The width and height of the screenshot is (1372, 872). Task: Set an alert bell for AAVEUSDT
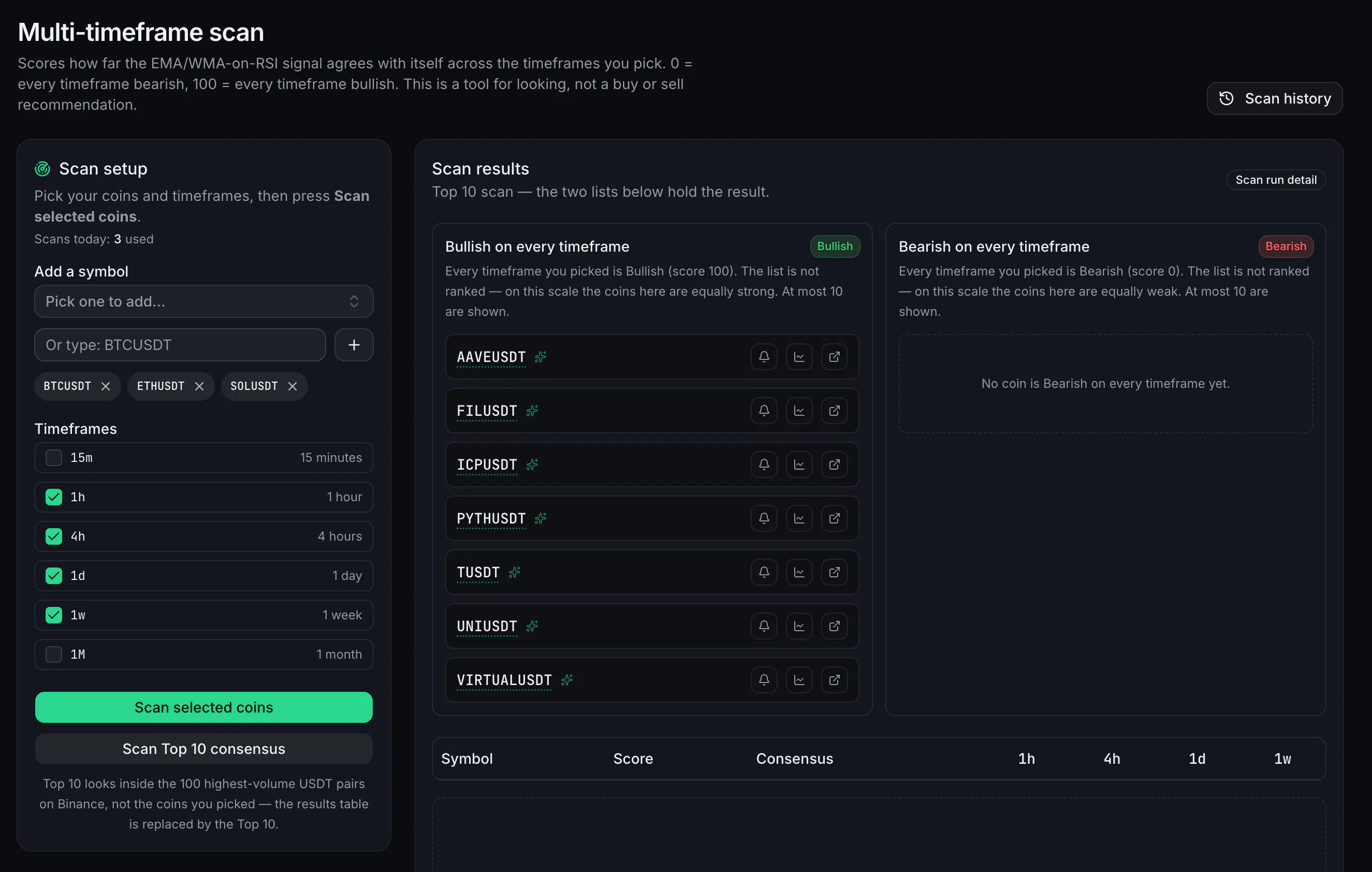[764, 357]
